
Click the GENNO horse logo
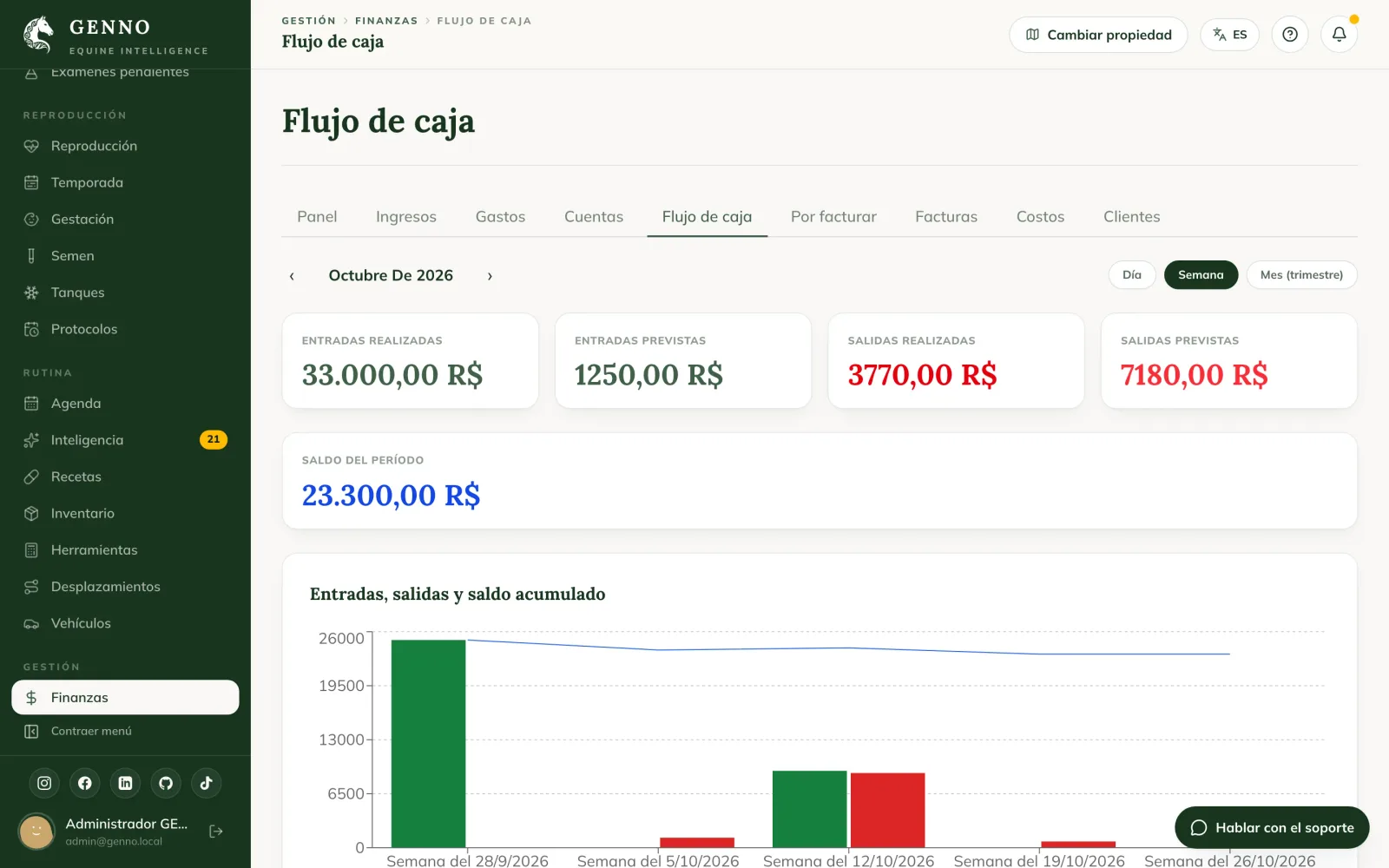click(38, 34)
